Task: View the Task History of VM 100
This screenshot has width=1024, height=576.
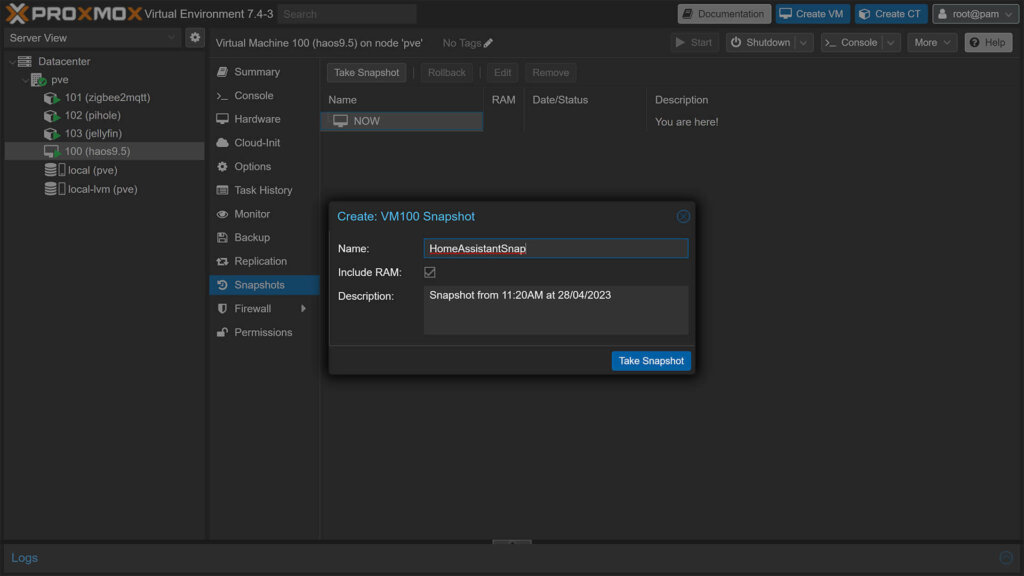Action: point(263,190)
